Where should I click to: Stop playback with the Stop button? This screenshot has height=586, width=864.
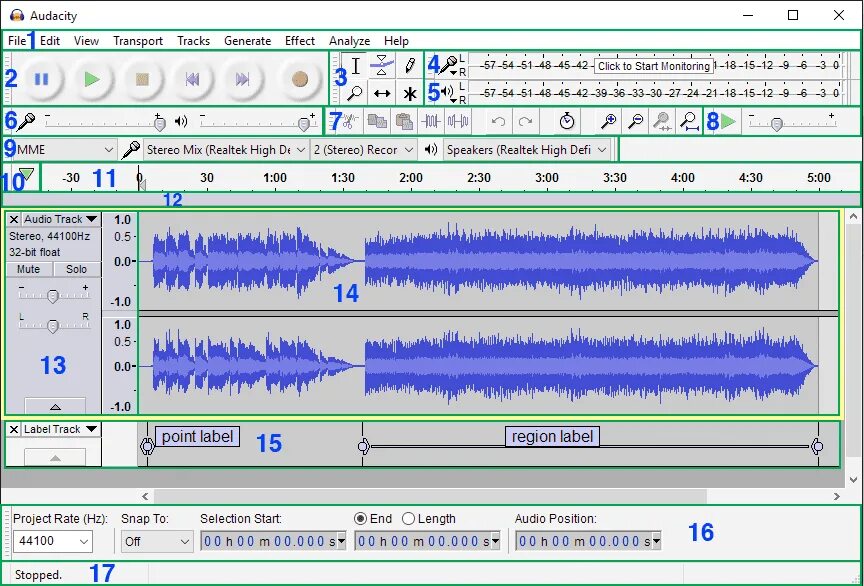(x=142, y=79)
